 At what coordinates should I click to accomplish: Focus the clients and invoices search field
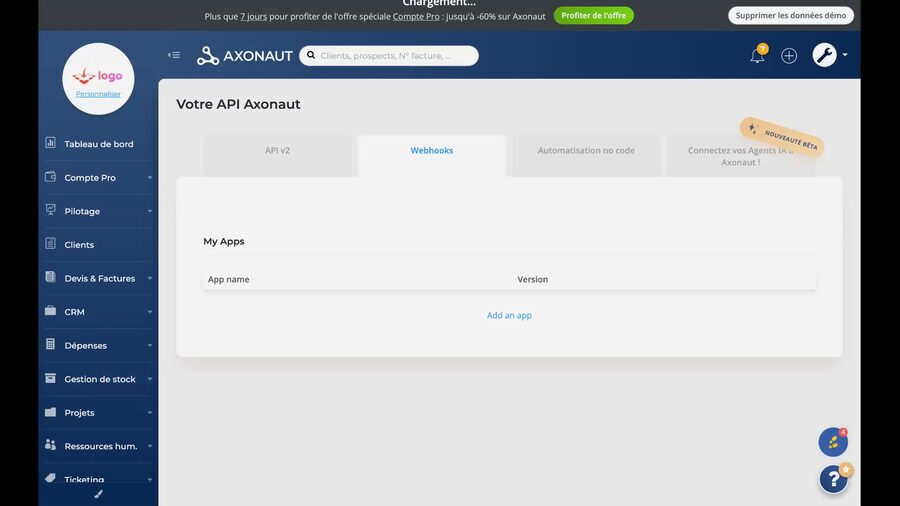tap(389, 56)
